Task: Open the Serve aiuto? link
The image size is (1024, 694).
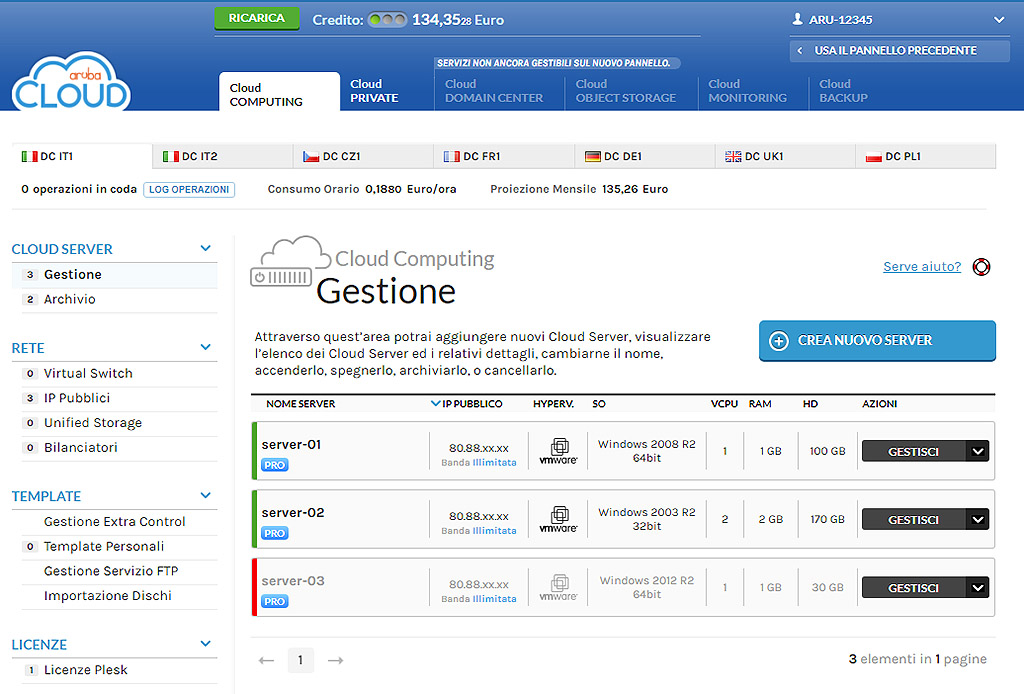Action: click(921, 267)
